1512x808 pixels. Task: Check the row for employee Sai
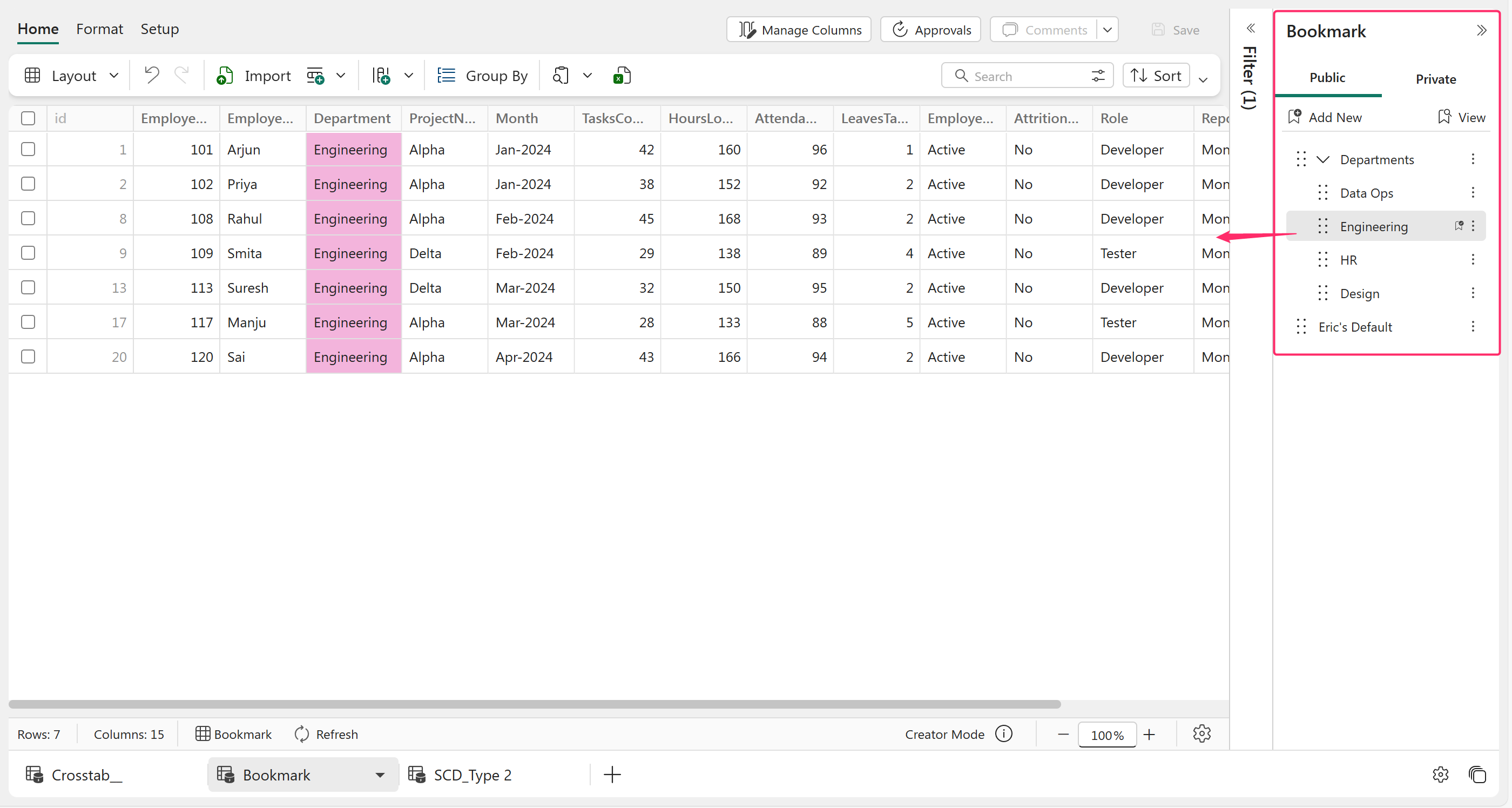tap(28, 356)
